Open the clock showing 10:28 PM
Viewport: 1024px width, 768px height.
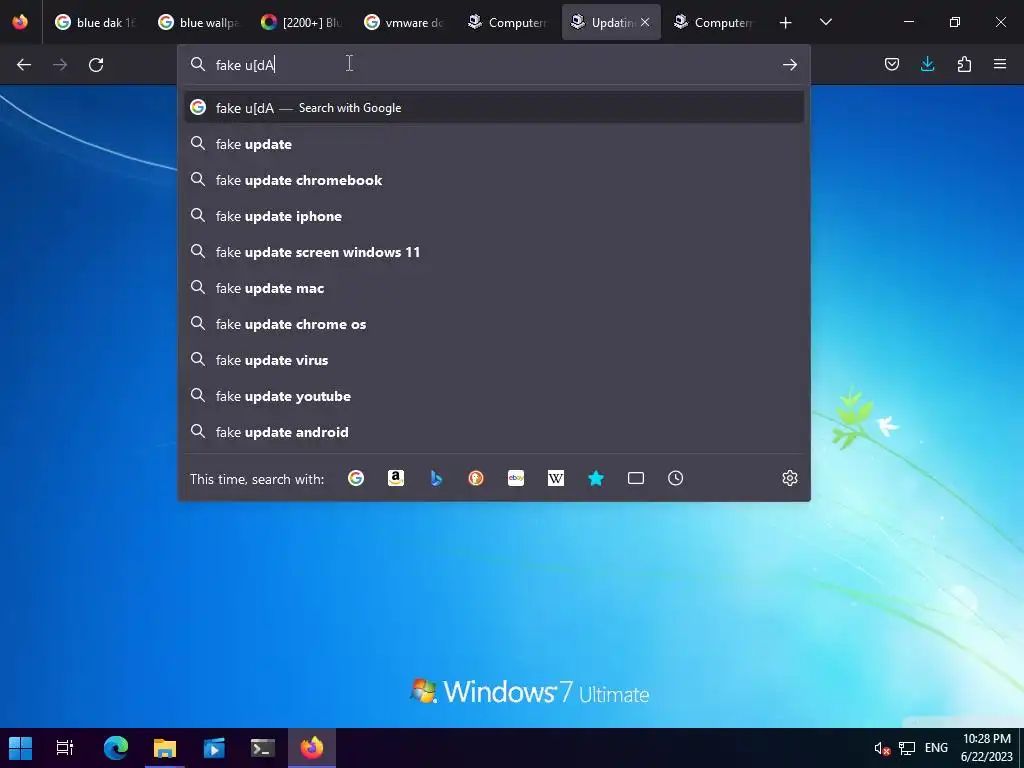point(986,748)
